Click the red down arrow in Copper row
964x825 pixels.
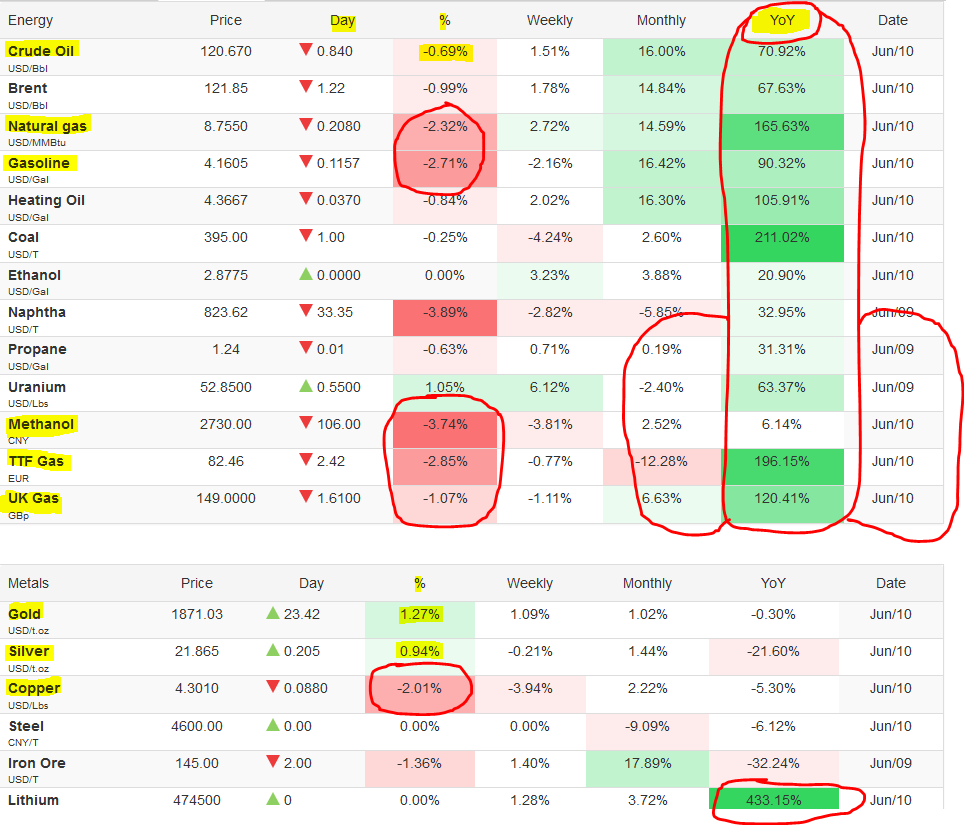point(273,687)
